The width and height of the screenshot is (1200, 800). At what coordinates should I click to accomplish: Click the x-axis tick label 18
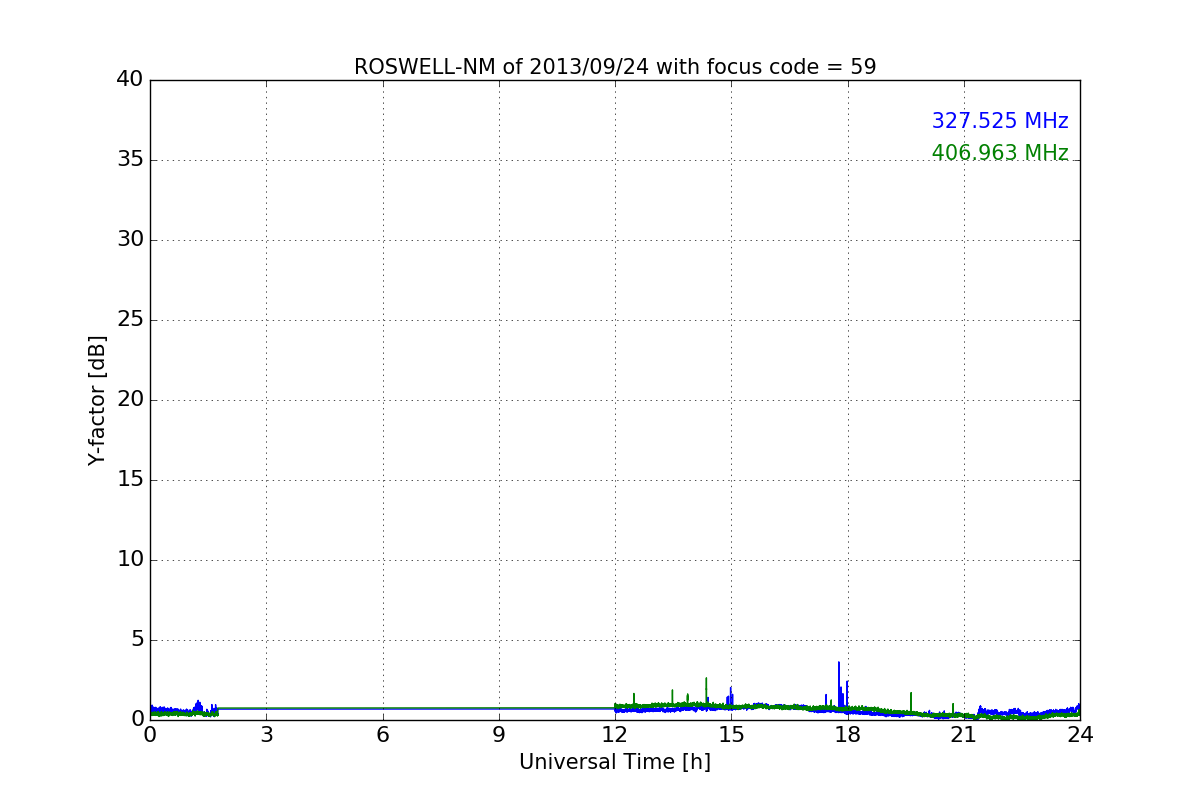[848, 734]
